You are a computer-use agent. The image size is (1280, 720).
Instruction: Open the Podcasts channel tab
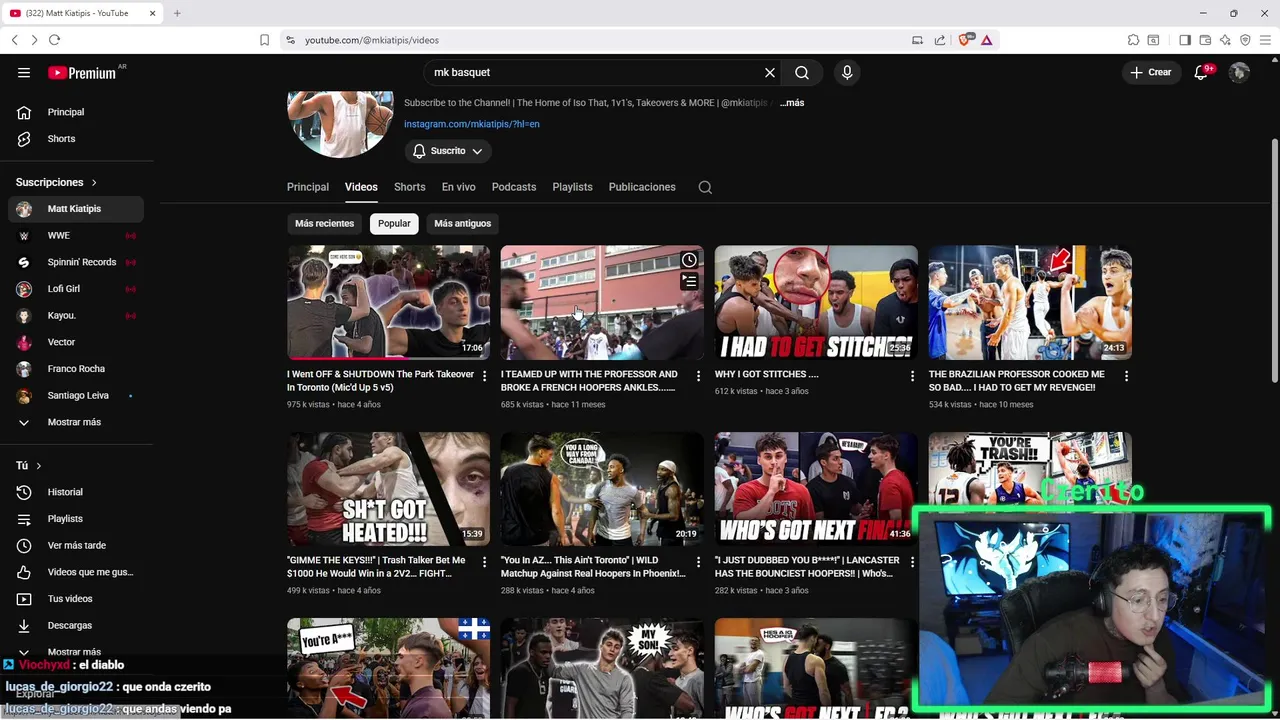514,187
